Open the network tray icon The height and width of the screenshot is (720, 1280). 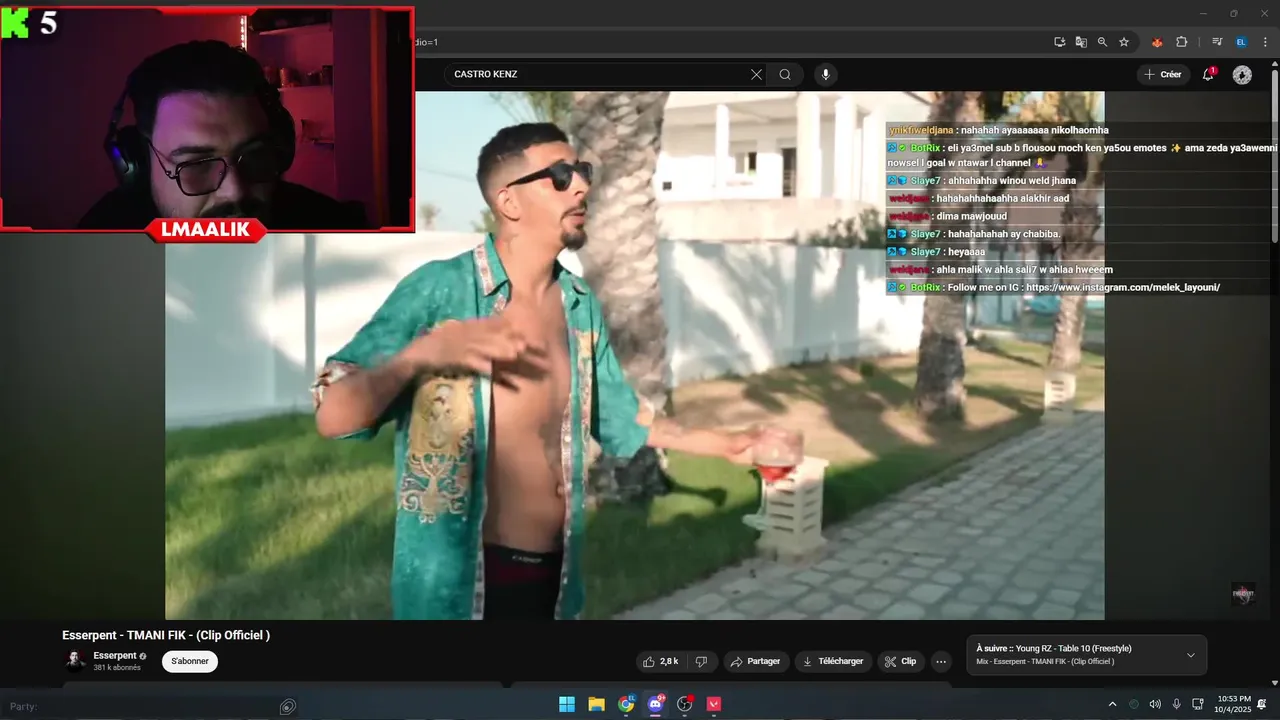pyautogui.click(x=1198, y=704)
